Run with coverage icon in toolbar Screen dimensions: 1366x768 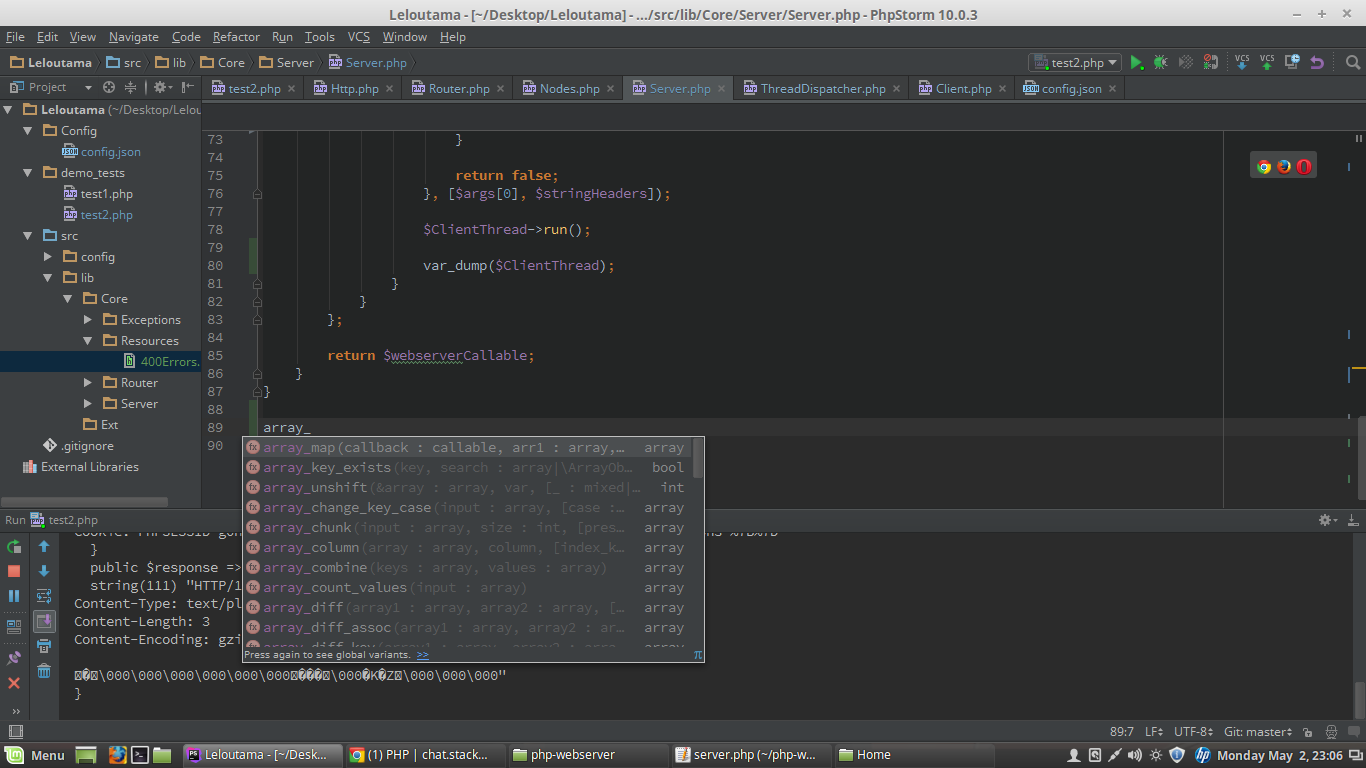click(1185, 62)
